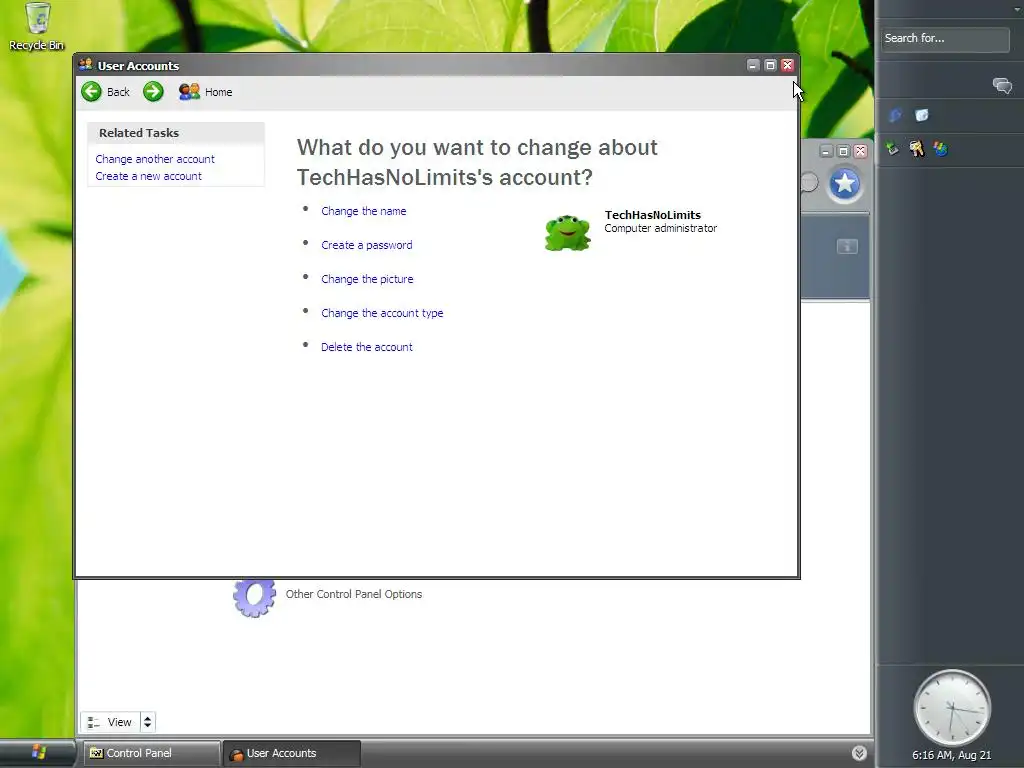Screen dimensions: 1024x768
Task: Open the Recycle Bin desktop icon
Action: click(37, 26)
